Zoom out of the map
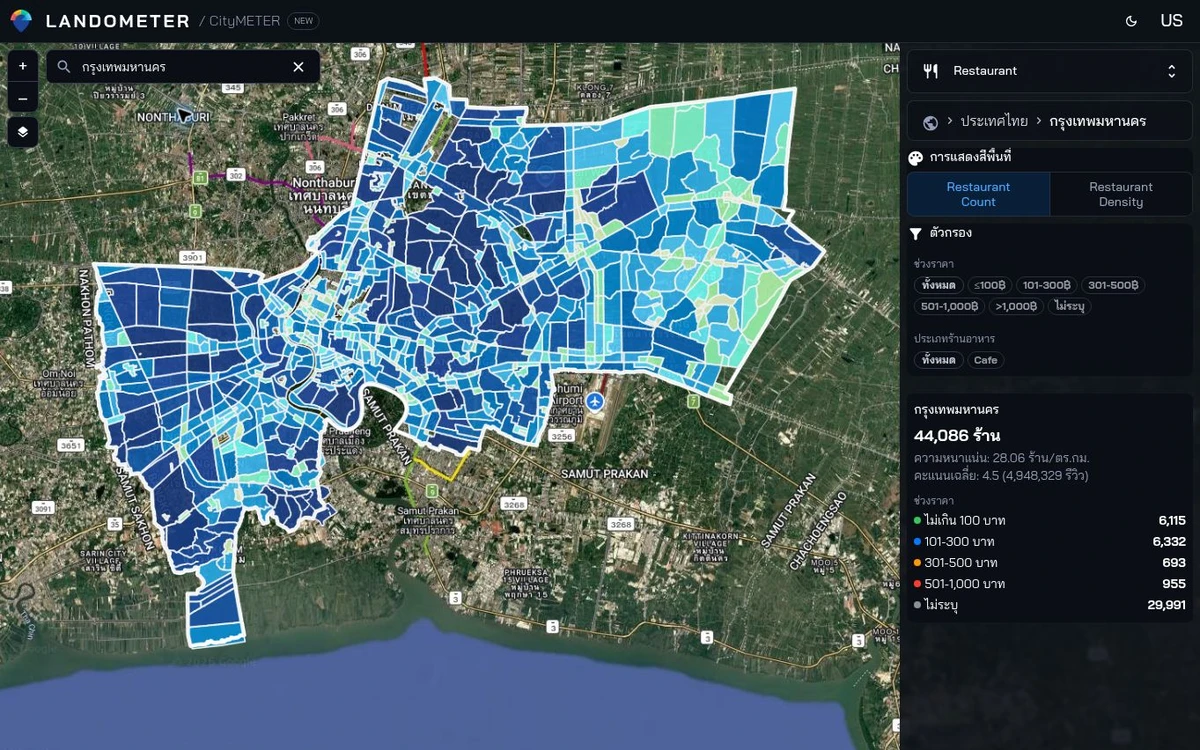Viewport: 1200px width, 750px height. (x=22, y=98)
